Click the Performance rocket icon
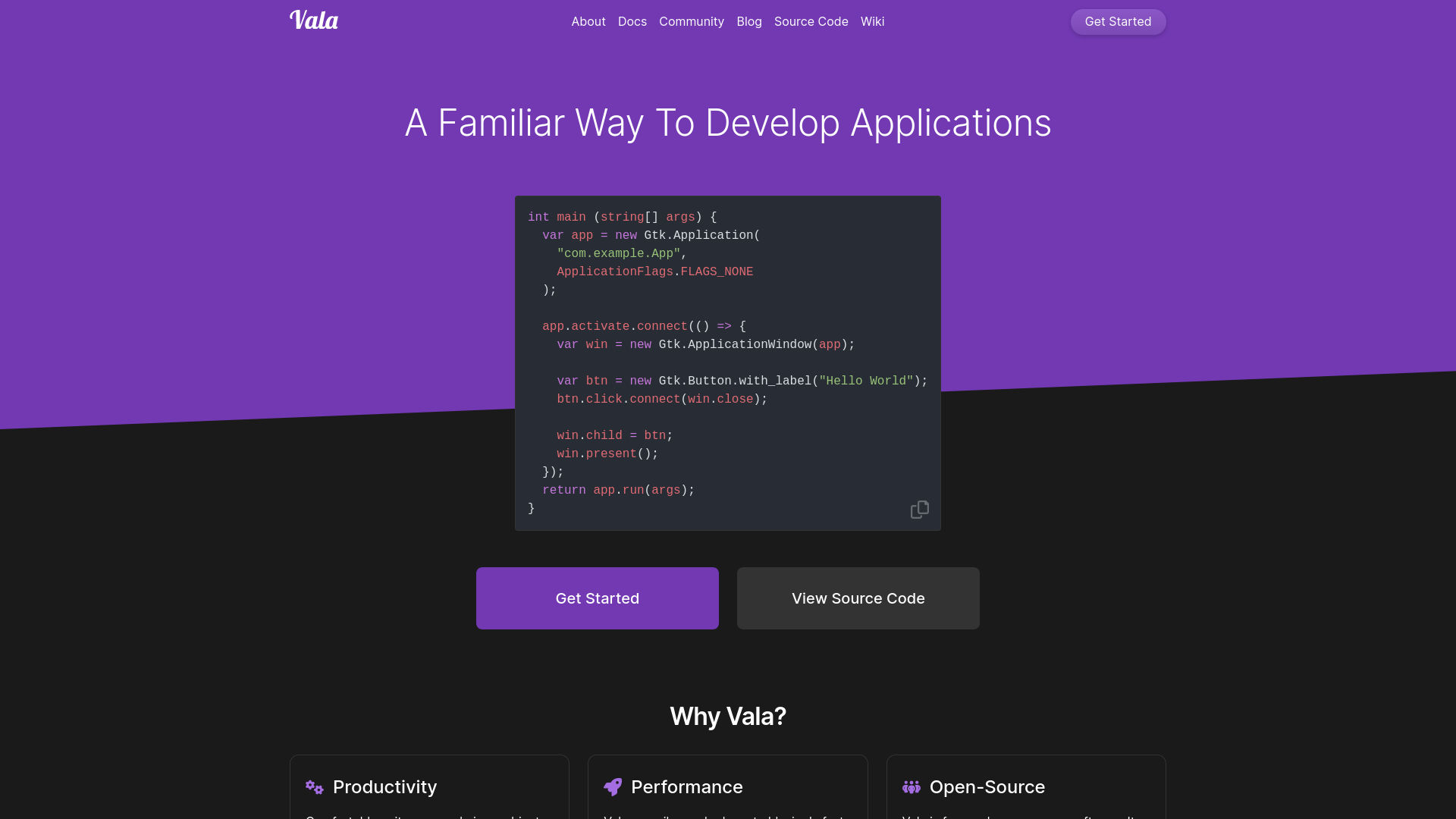Viewport: 1456px width, 819px height. point(613,787)
